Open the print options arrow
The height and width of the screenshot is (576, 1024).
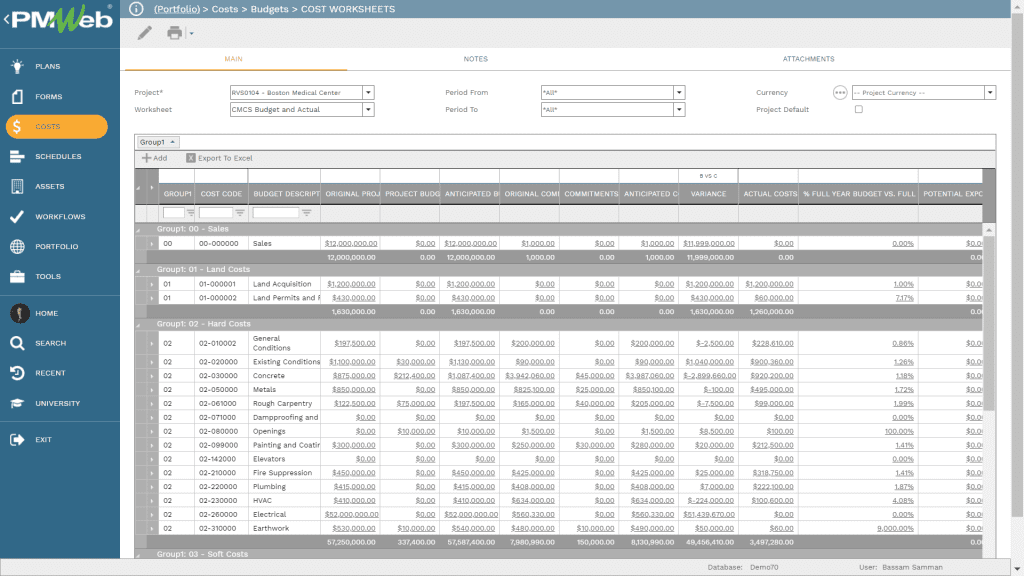pos(191,33)
